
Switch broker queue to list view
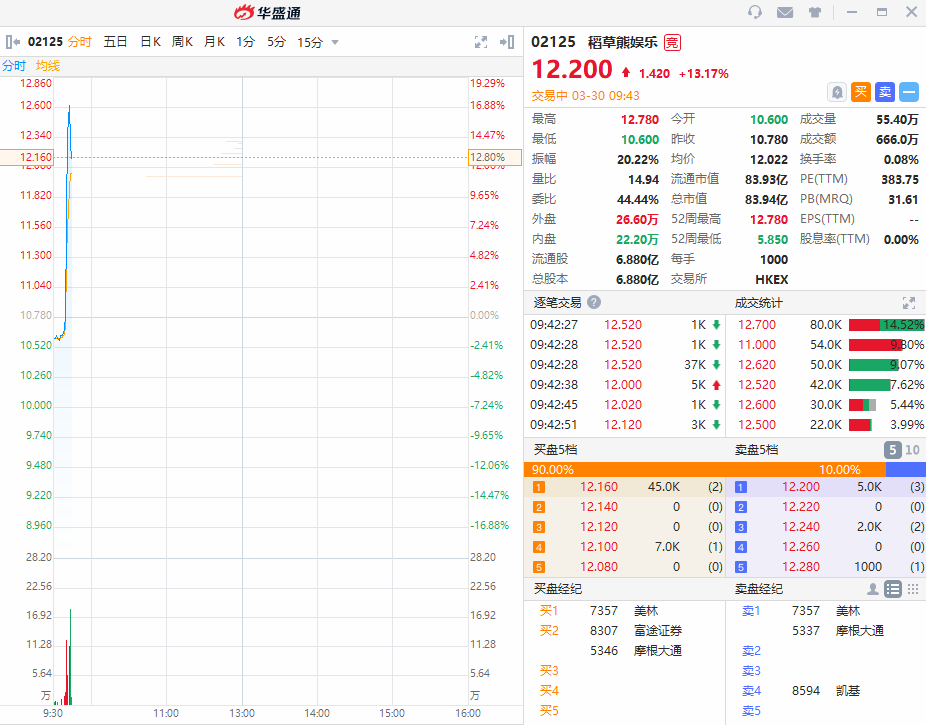click(893, 589)
